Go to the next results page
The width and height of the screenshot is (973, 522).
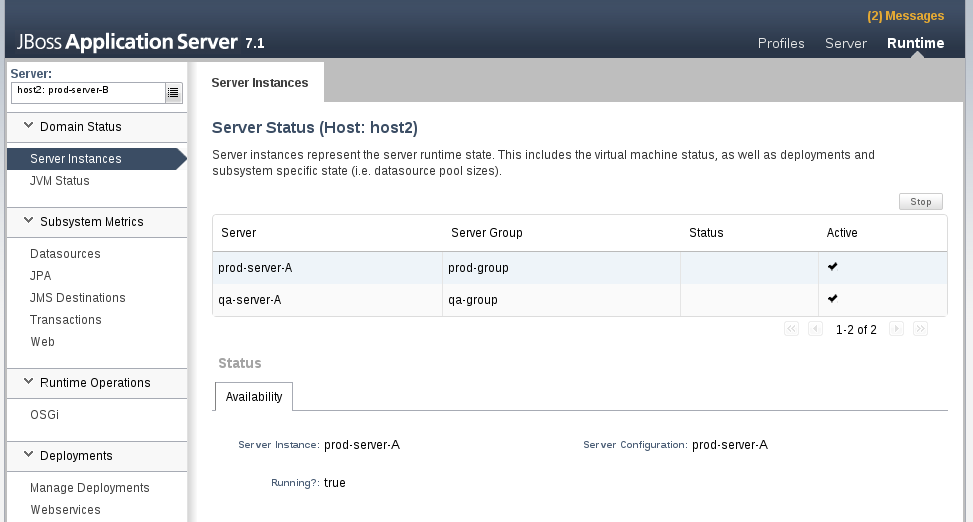[x=896, y=329]
